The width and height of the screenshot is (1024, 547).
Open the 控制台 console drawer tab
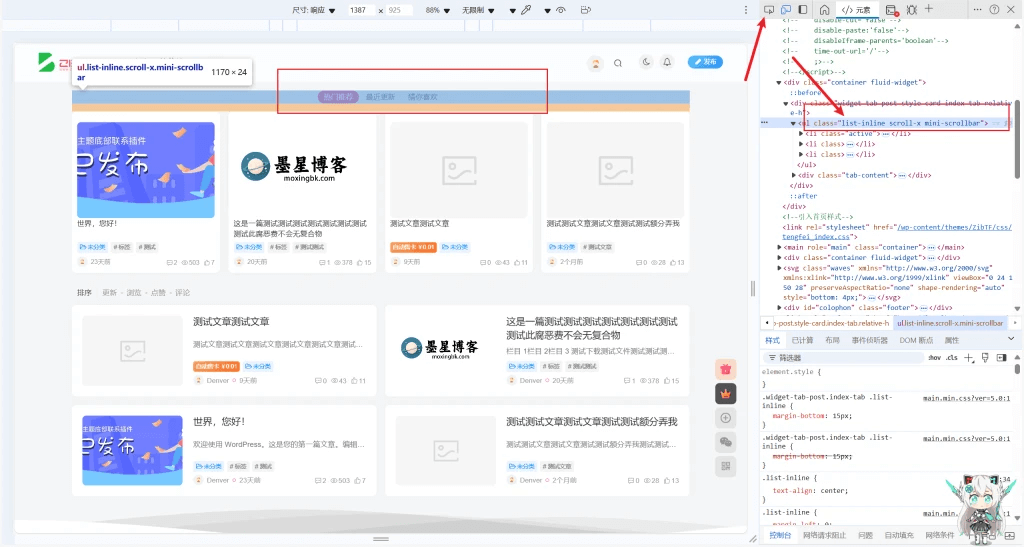click(780, 535)
